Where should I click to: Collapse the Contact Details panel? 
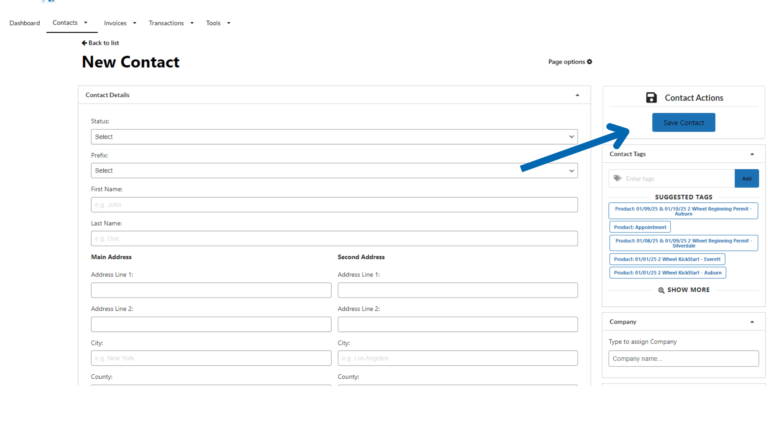(x=577, y=95)
